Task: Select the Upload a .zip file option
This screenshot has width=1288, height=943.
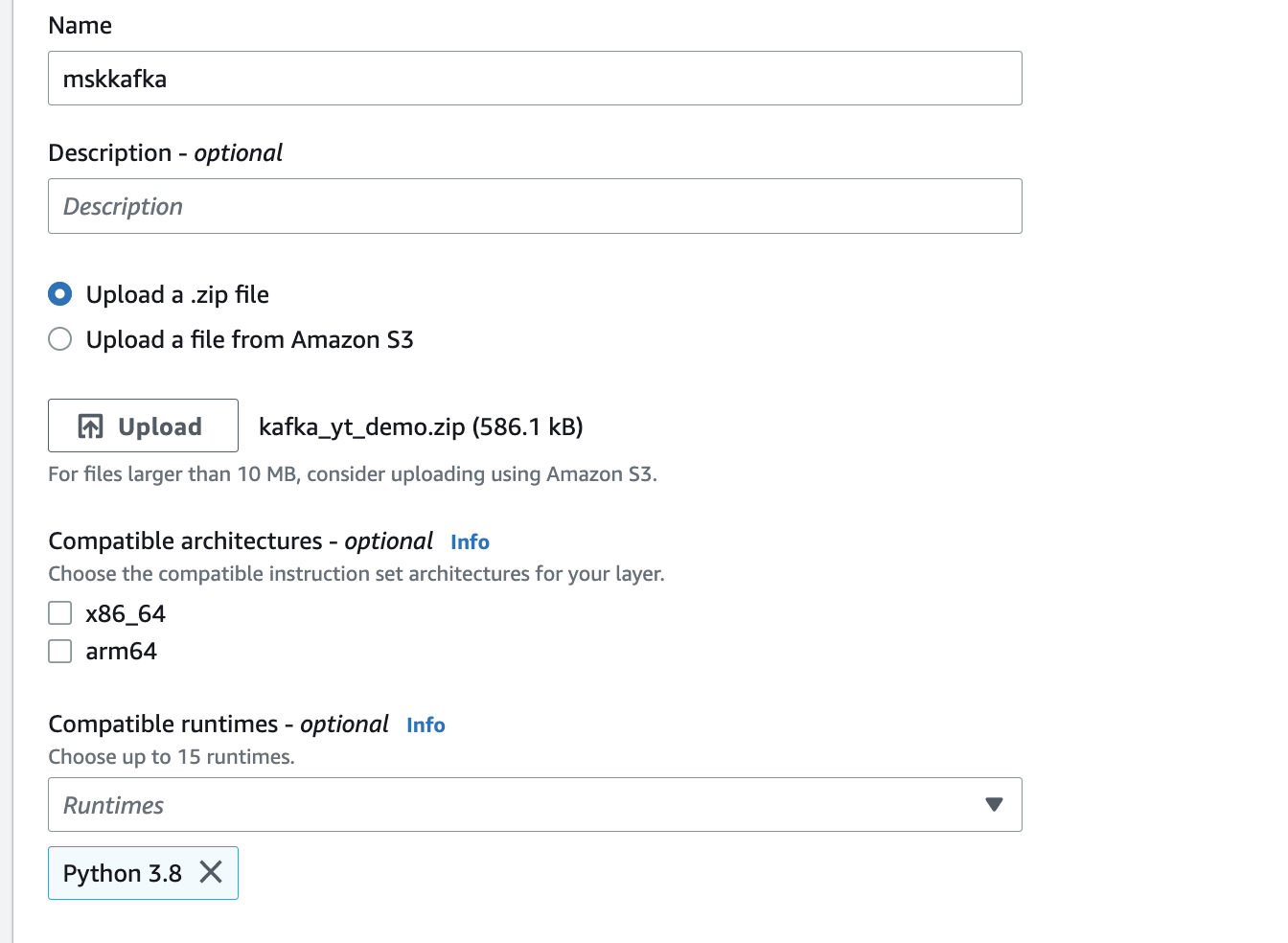Action: (60, 294)
